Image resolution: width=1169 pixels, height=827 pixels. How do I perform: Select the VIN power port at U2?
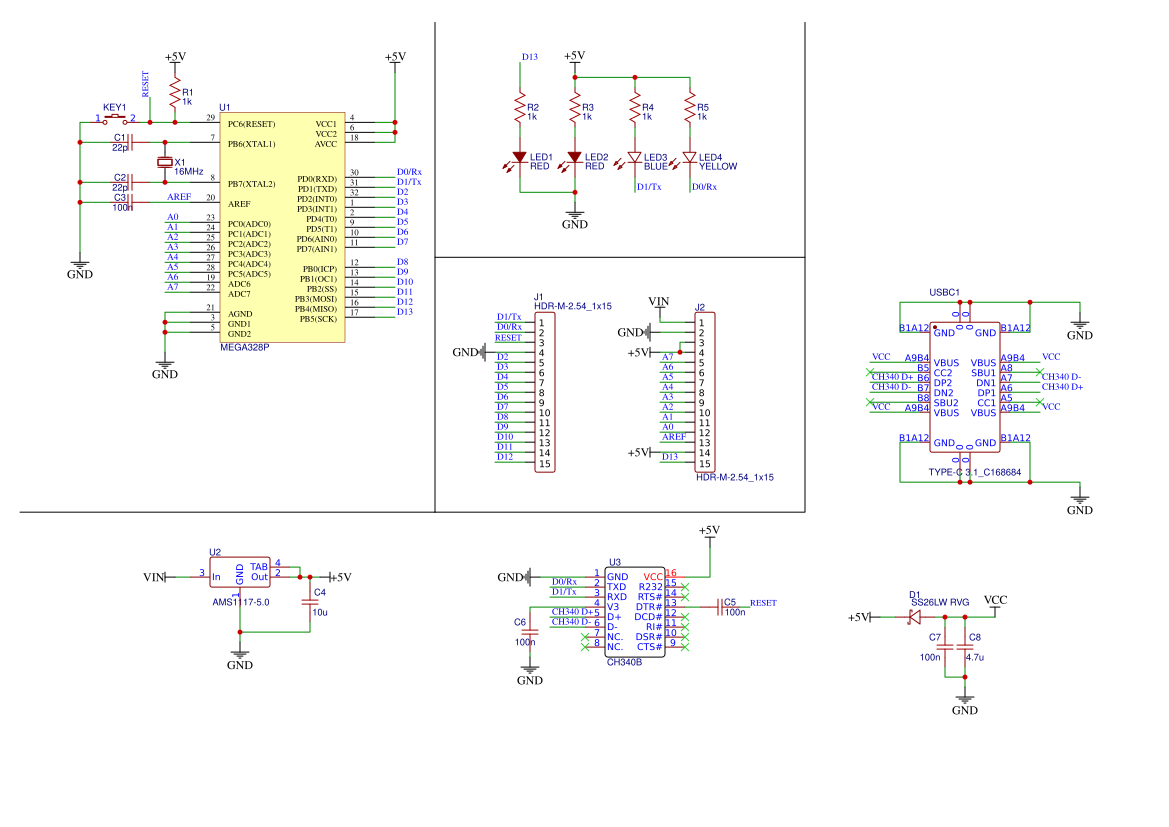(x=154, y=577)
